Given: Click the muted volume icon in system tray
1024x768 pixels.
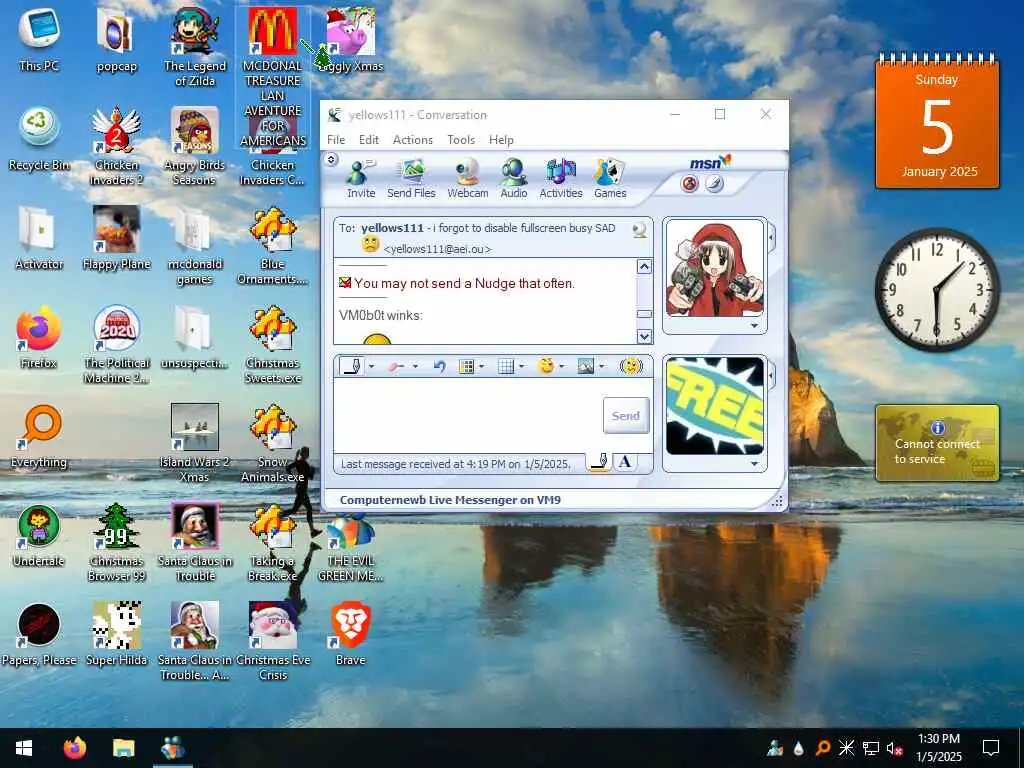Looking at the screenshot, I should coord(895,748).
